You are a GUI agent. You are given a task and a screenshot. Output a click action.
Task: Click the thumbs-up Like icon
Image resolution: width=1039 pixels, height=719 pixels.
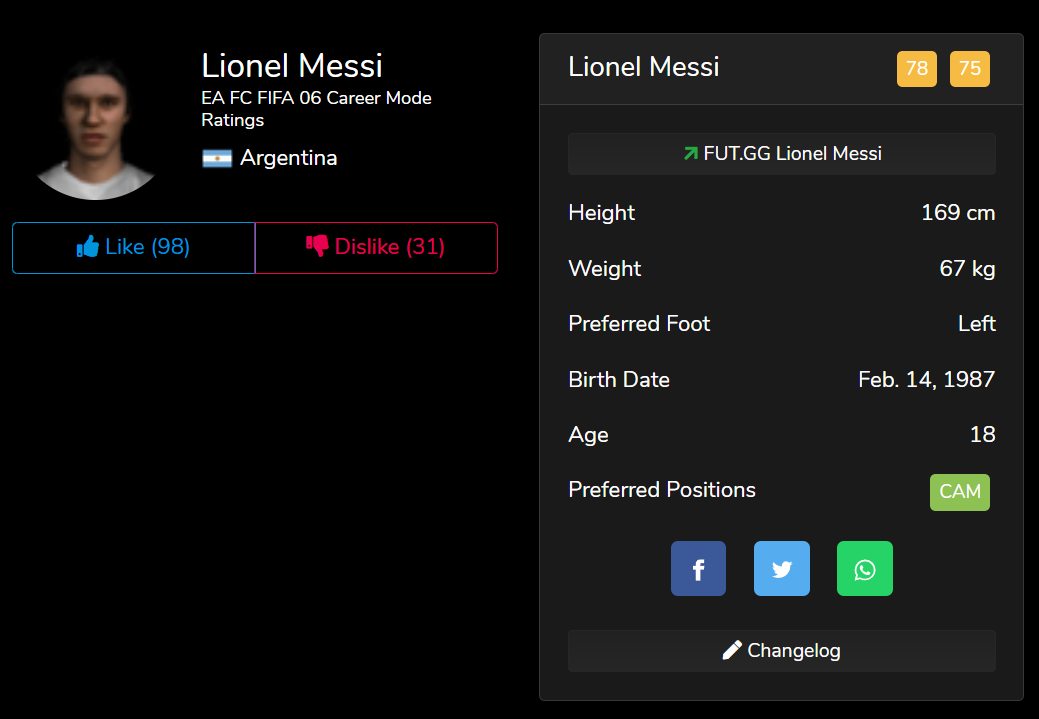(88, 247)
